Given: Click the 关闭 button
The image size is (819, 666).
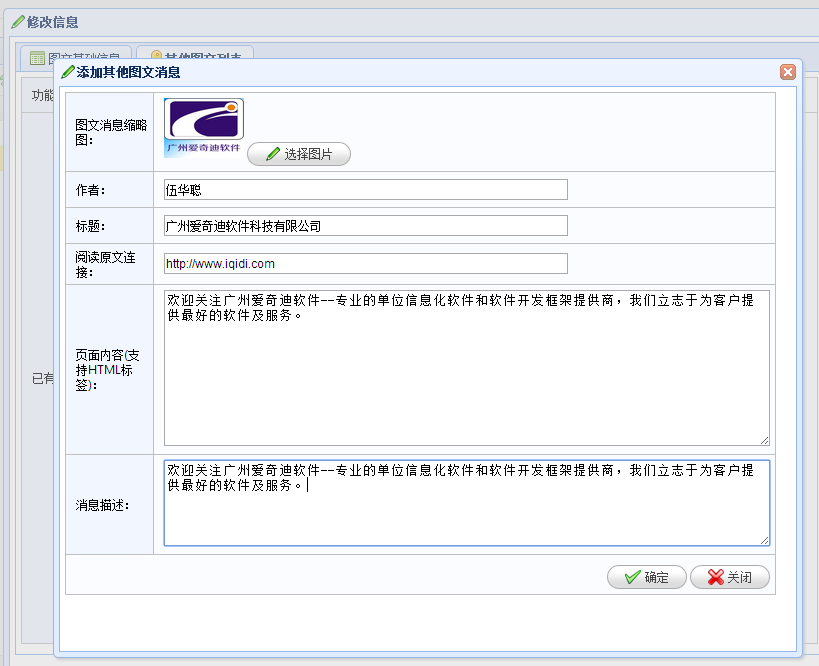Looking at the screenshot, I should [730, 577].
